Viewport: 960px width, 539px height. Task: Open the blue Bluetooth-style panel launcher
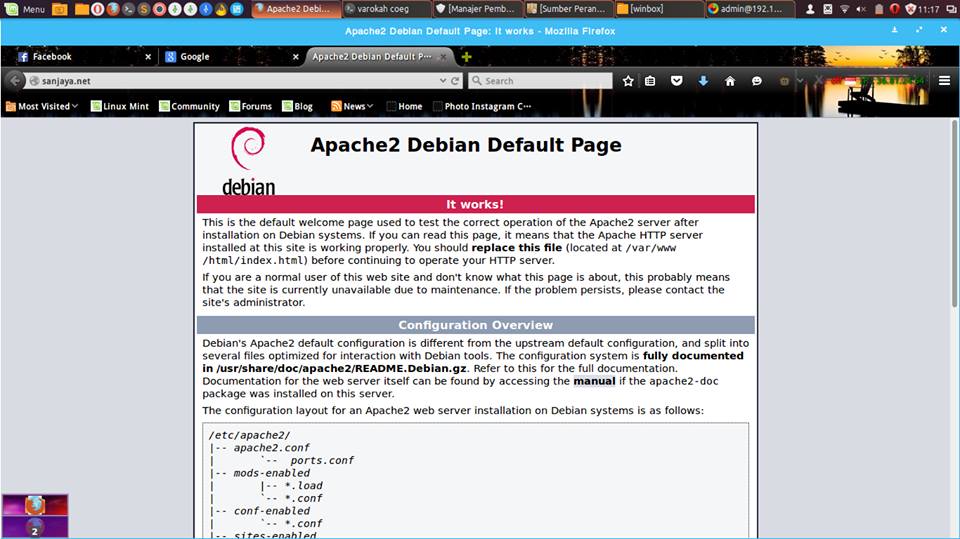[x=206, y=9]
